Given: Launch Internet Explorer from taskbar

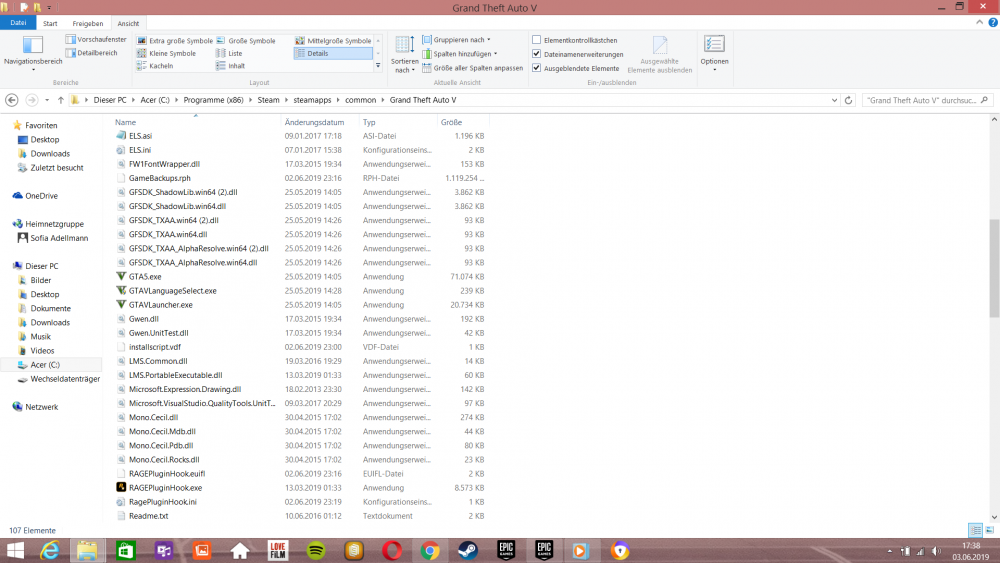Looking at the screenshot, I should [50, 550].
